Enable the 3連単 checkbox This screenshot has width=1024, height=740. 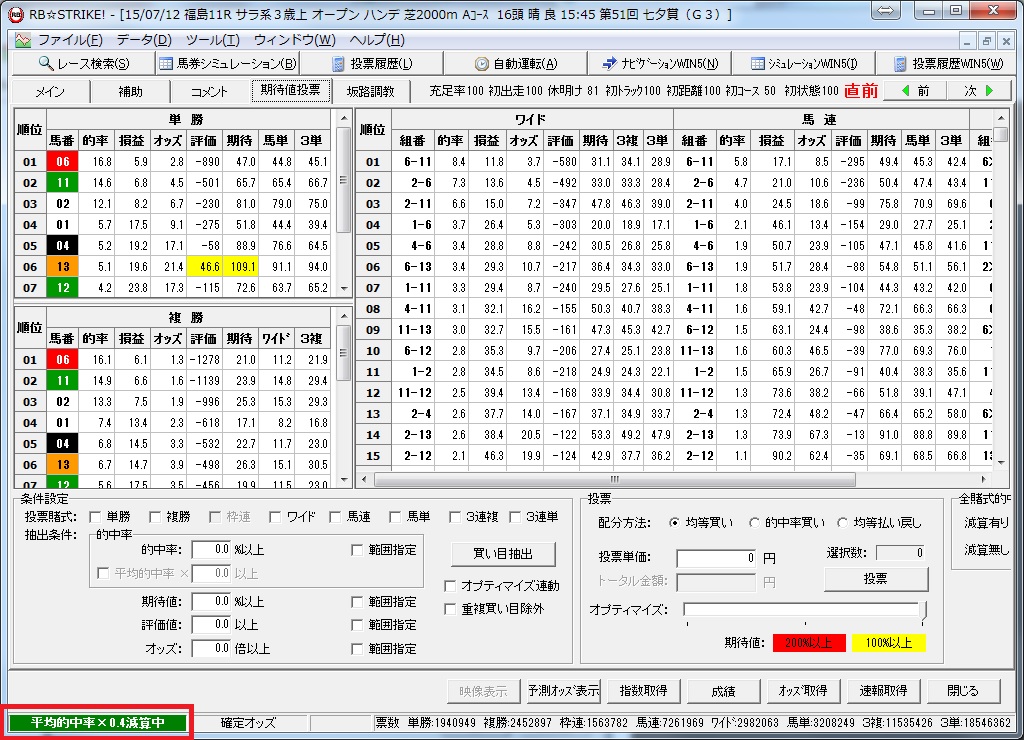pyautogui.click(x=515, y=517)
